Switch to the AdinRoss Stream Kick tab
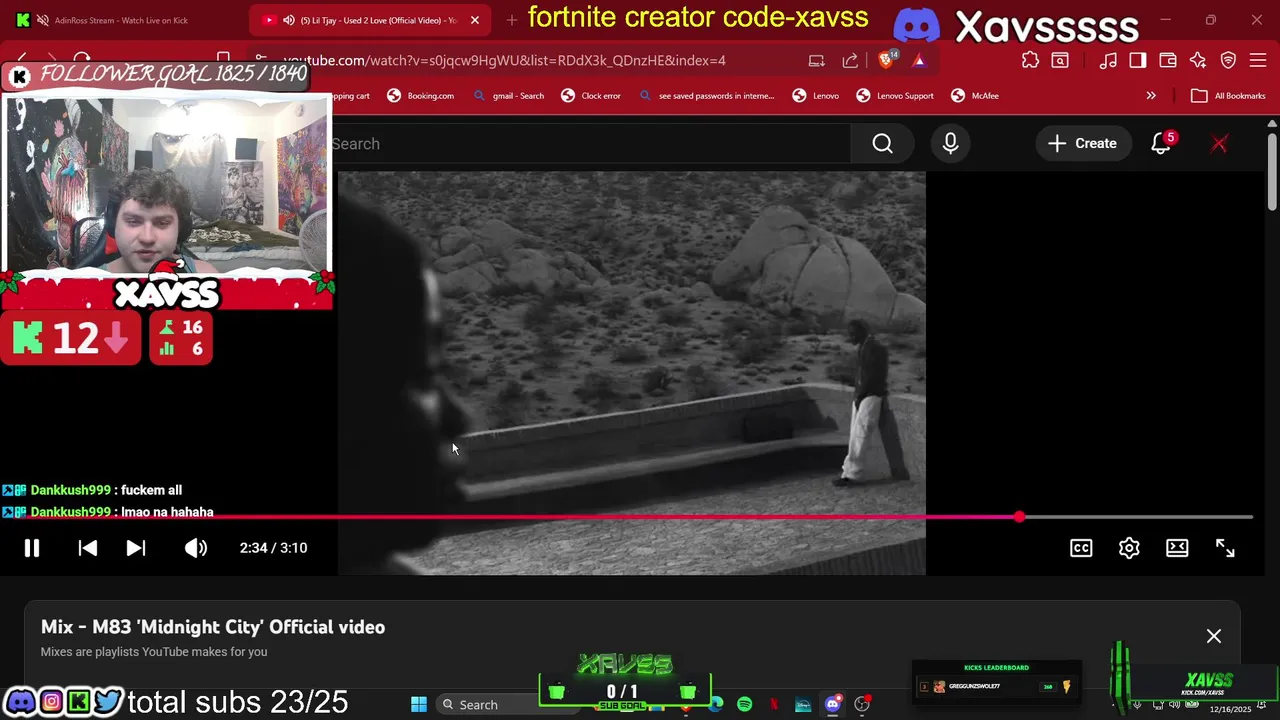Image resolution: width=1280 pixels, height=720 pixels. 120,20
